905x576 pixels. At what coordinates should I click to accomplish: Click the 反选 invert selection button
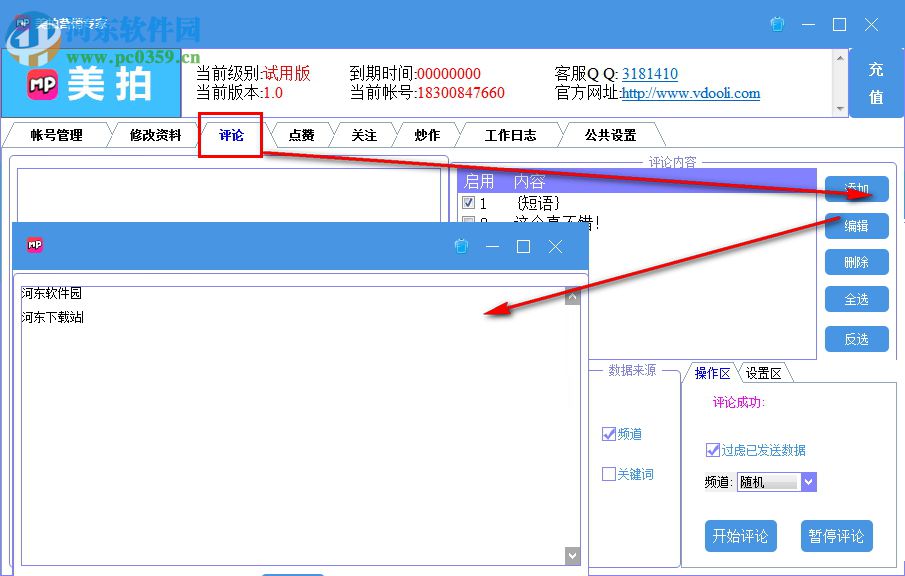pos(856,338)
